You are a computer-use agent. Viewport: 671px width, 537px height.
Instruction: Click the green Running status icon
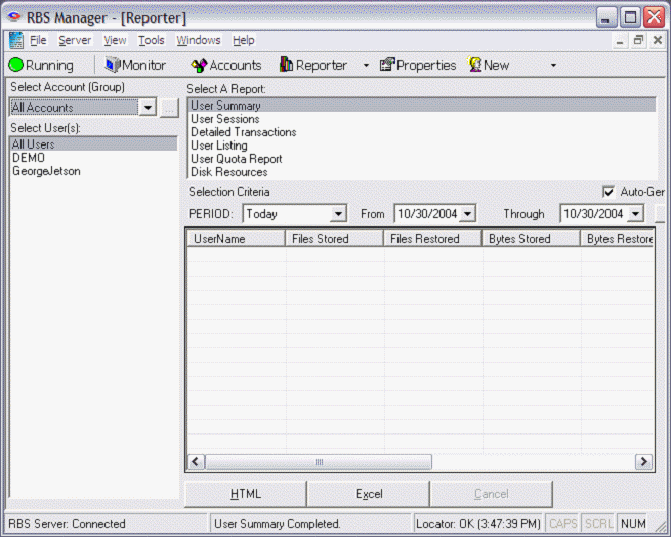(x=16, y=65)
